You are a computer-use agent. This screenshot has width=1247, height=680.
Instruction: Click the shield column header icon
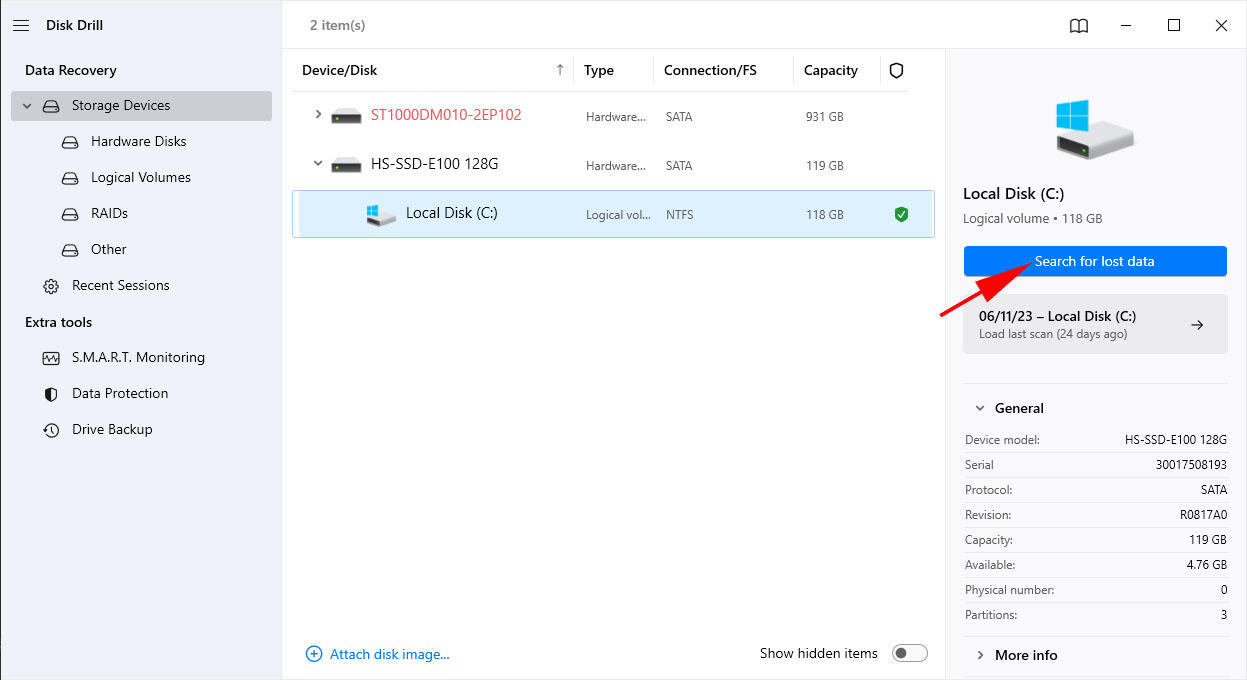[896, 71]
